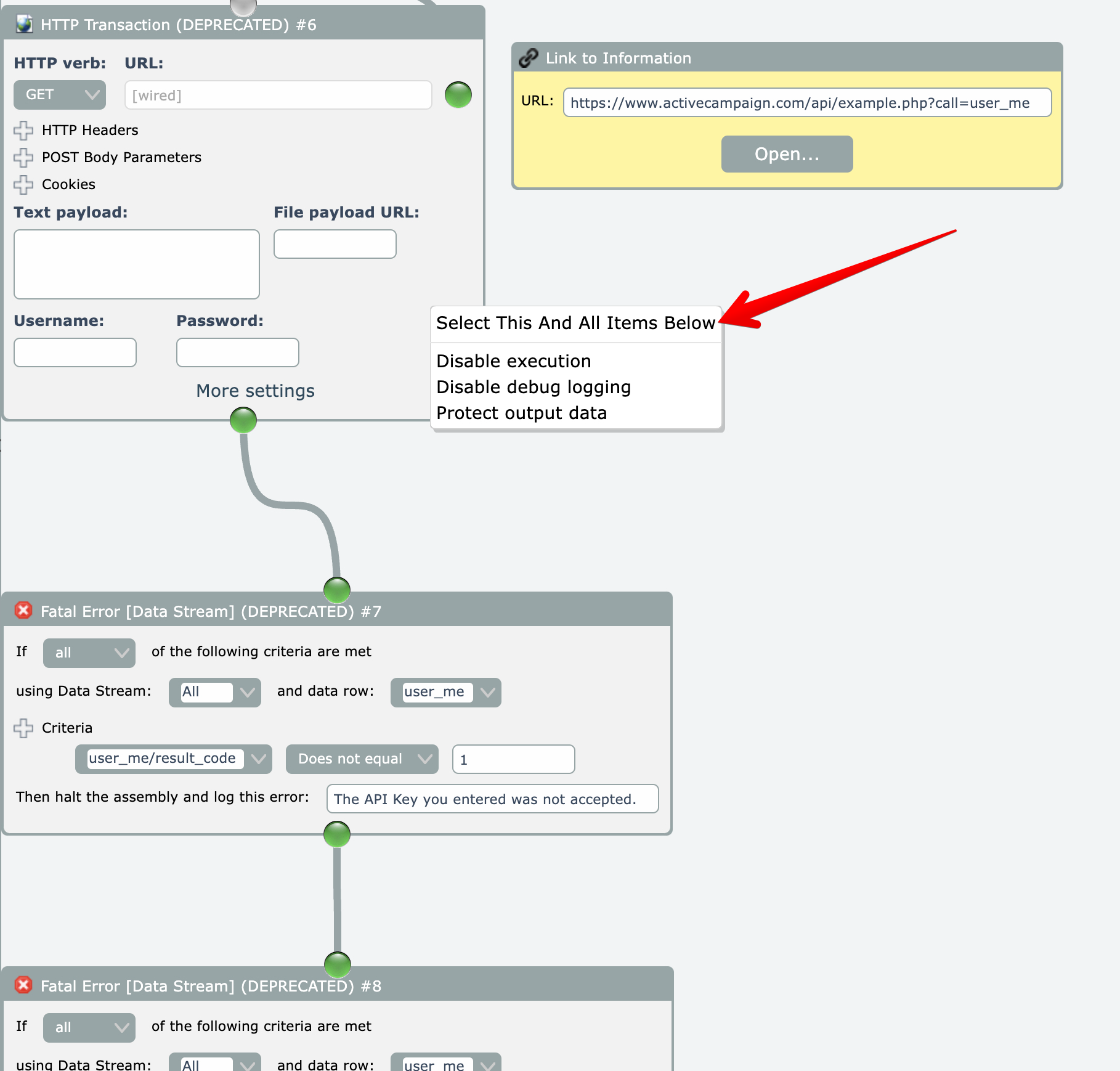Click the chain link icon in Link to Information
The width and height of the screenshot is (1120, 1071).
[x=528, y=58]
